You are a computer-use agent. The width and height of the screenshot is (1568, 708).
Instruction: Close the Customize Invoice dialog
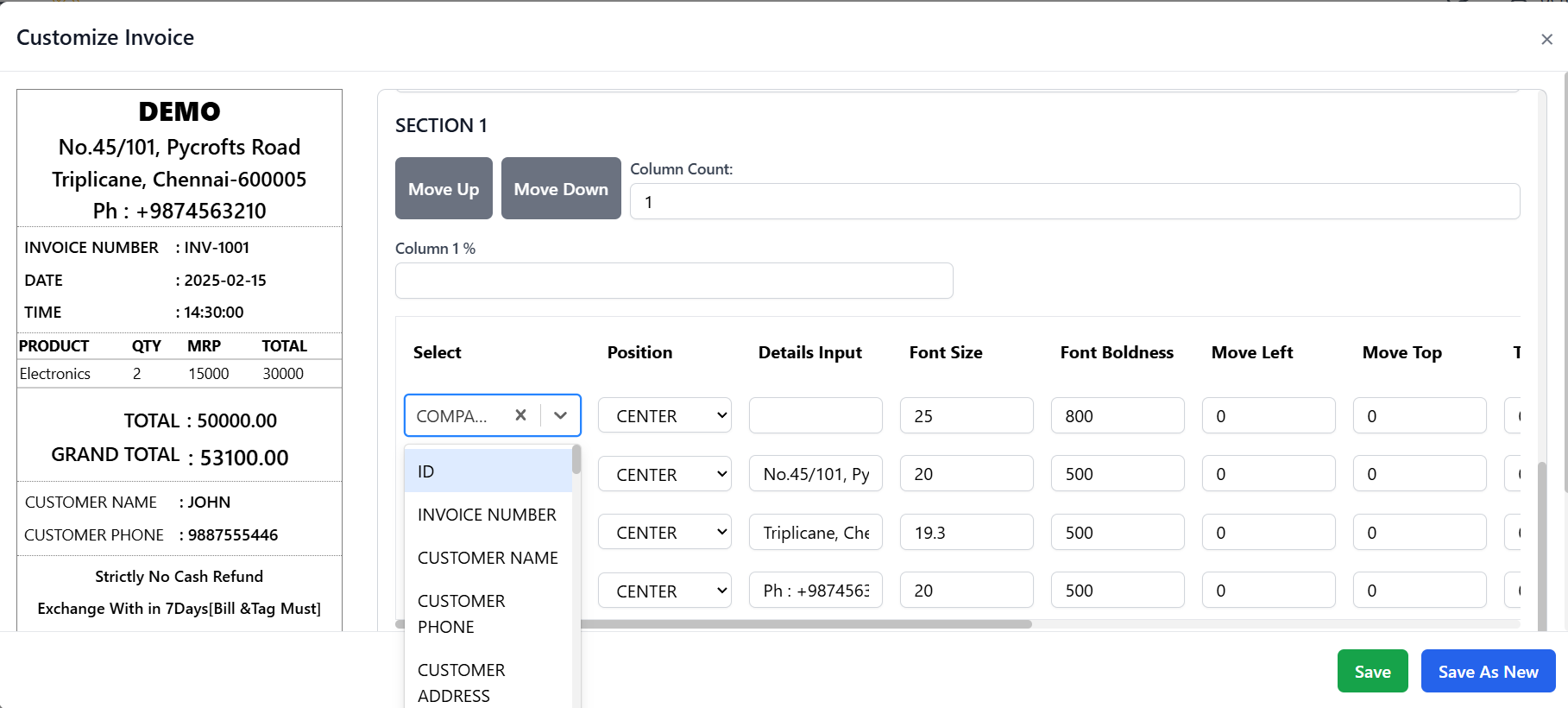click(1546, 39)
